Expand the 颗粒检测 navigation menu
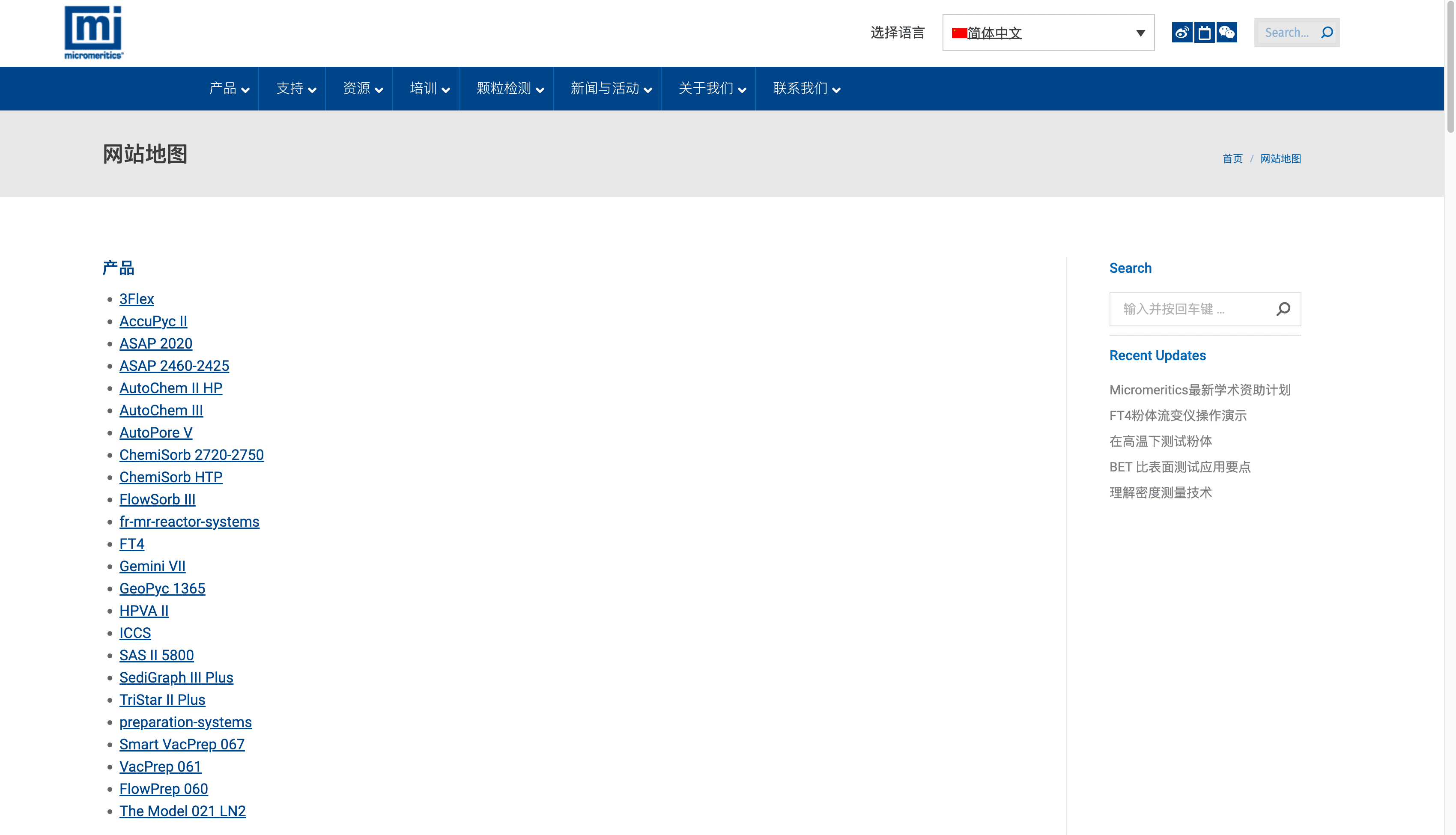This screenshot has width=1456, height=835. tap(510, 88)
